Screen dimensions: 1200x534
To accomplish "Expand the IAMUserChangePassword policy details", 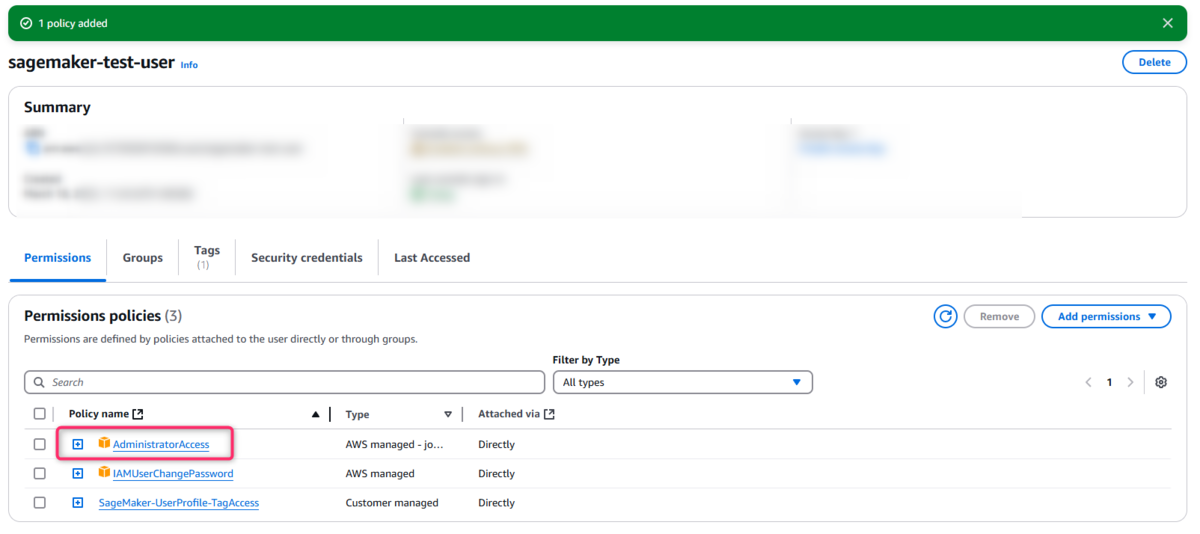I will point(78,473).
